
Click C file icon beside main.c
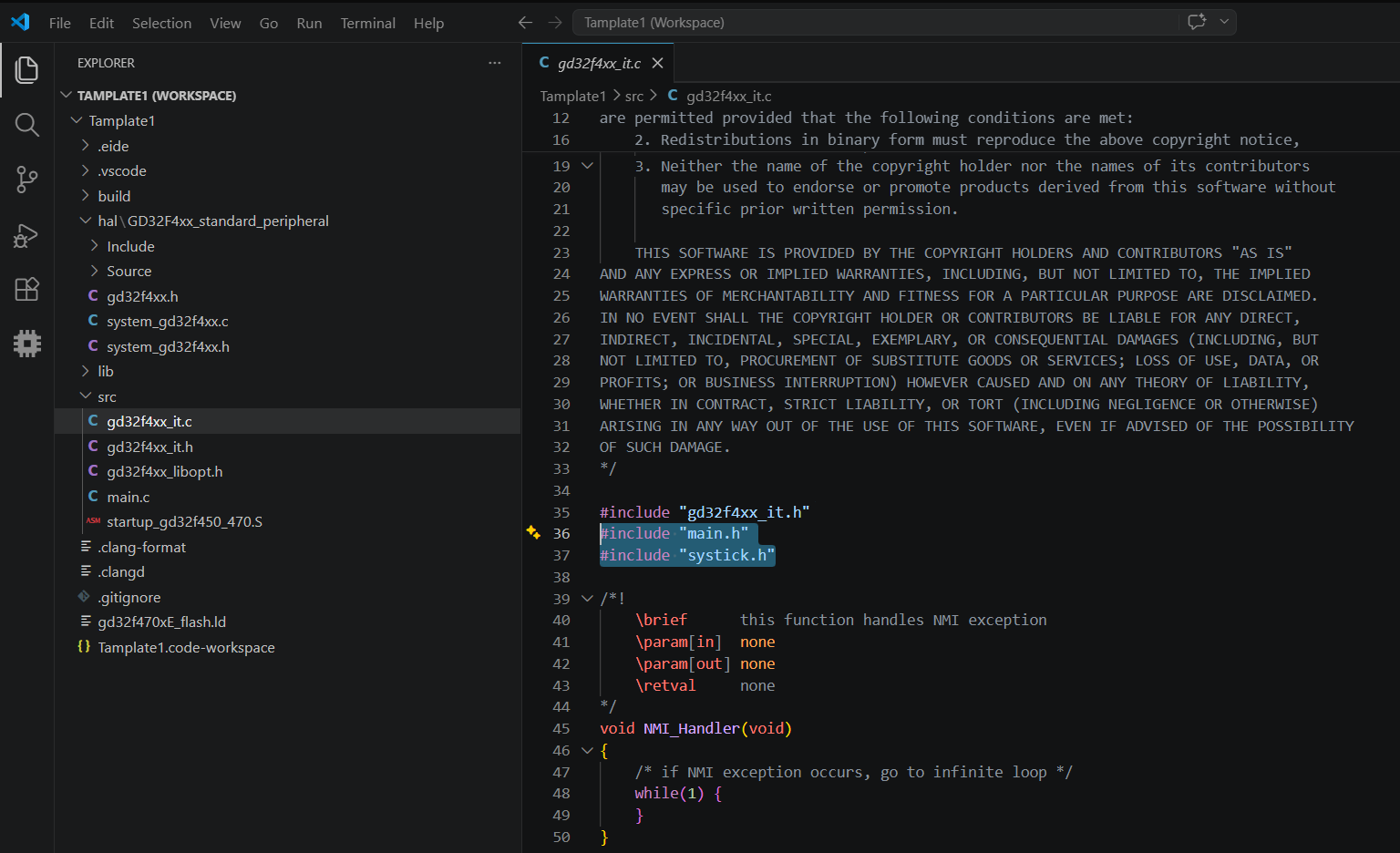tap(93, 496)
